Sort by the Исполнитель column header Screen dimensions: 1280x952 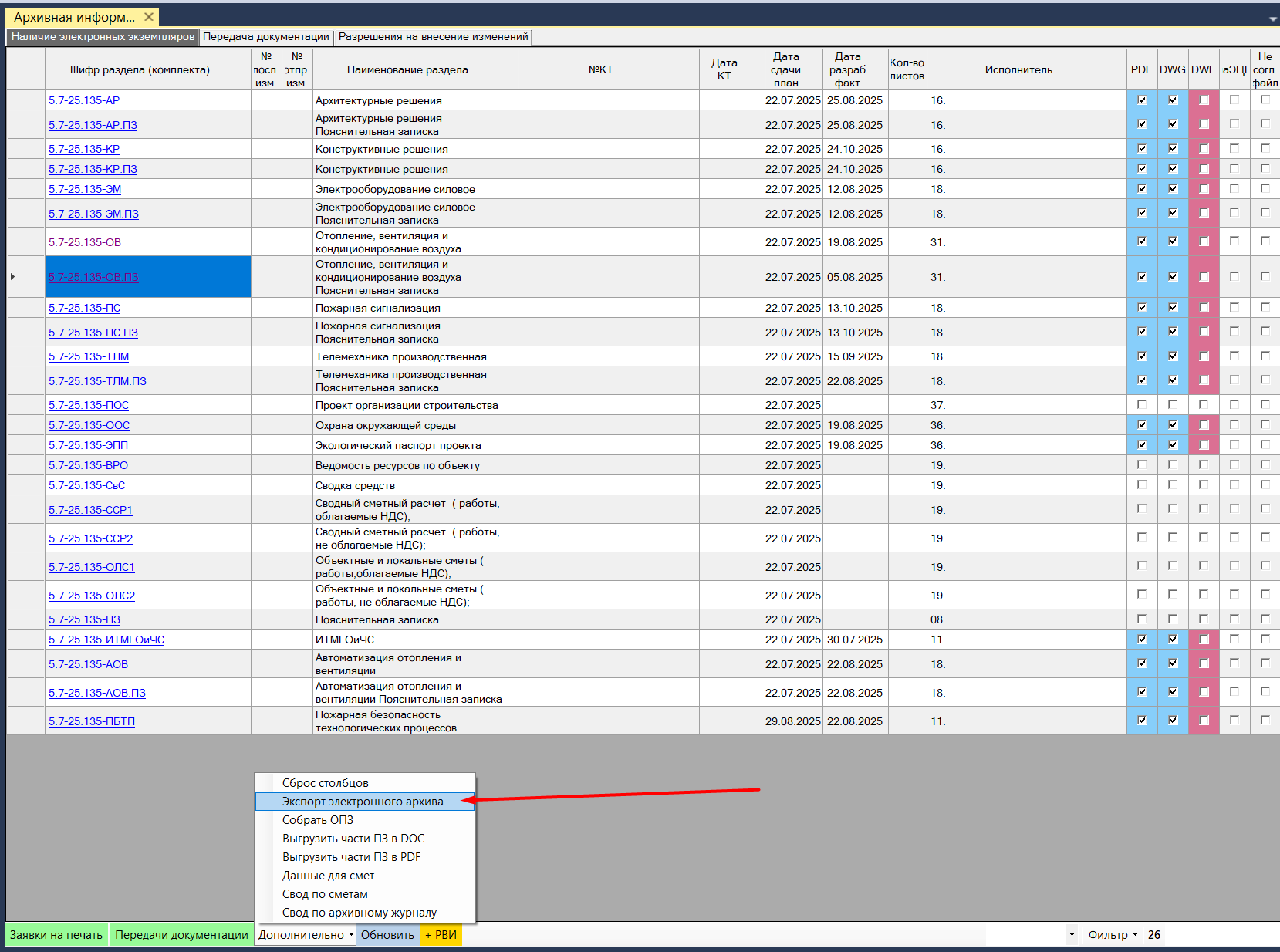click(x=1018, y=69)
